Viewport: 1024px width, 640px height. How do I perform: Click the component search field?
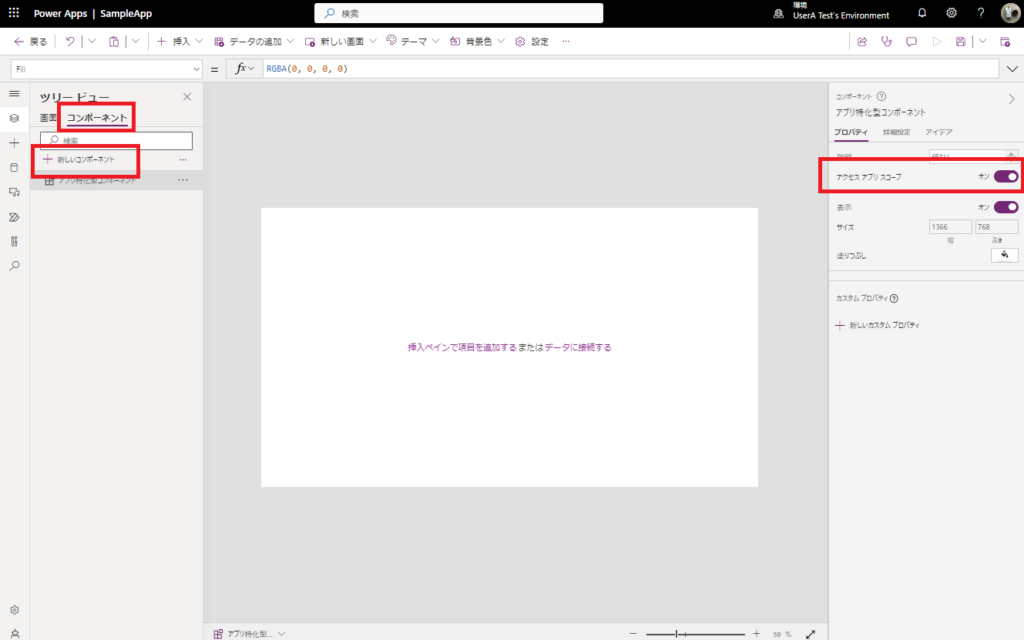click(x=113, y=140)
